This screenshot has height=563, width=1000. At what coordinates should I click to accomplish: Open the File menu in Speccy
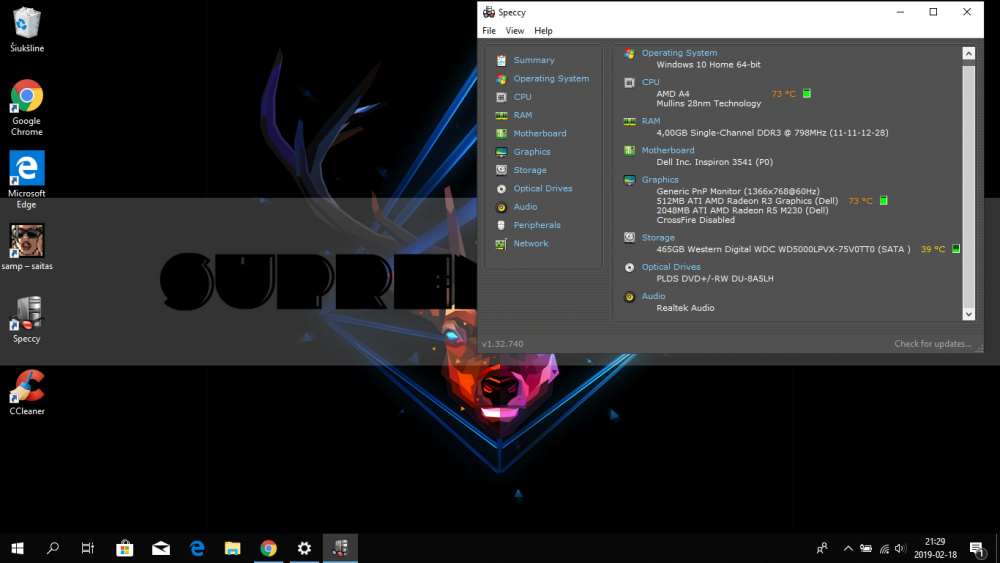point(489,31)
